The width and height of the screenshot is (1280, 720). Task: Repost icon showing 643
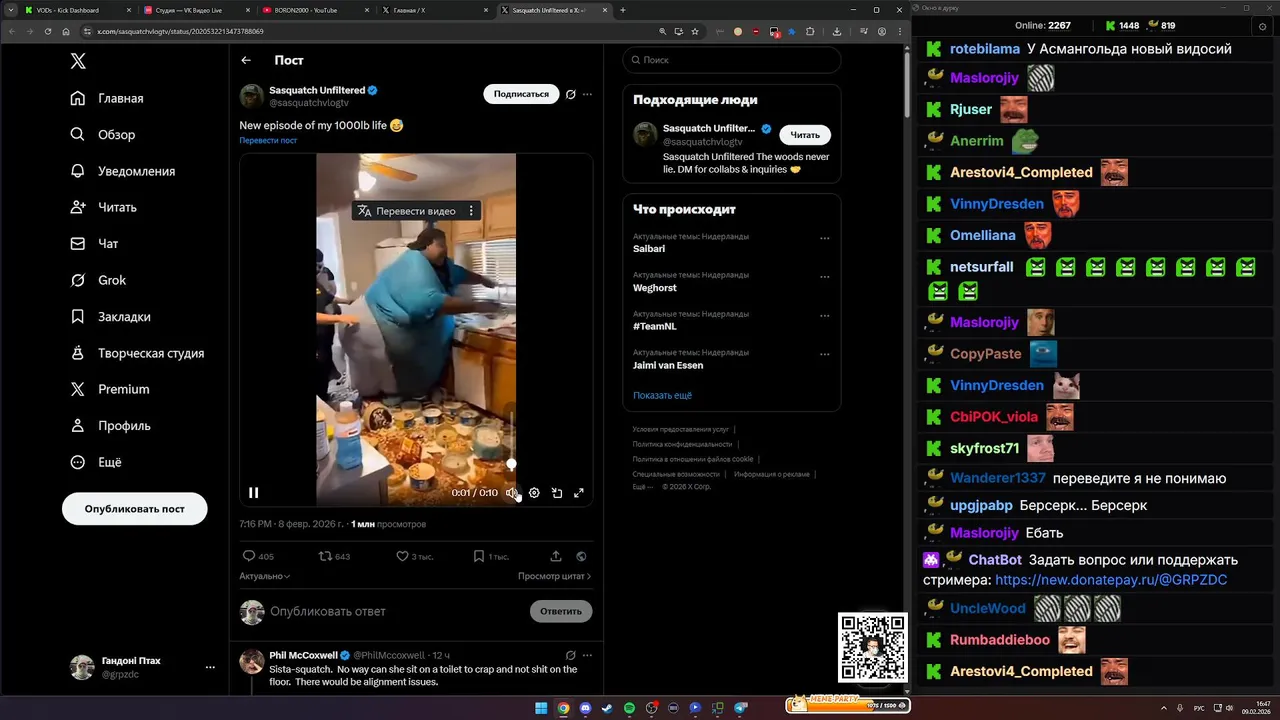pos(324,556)
